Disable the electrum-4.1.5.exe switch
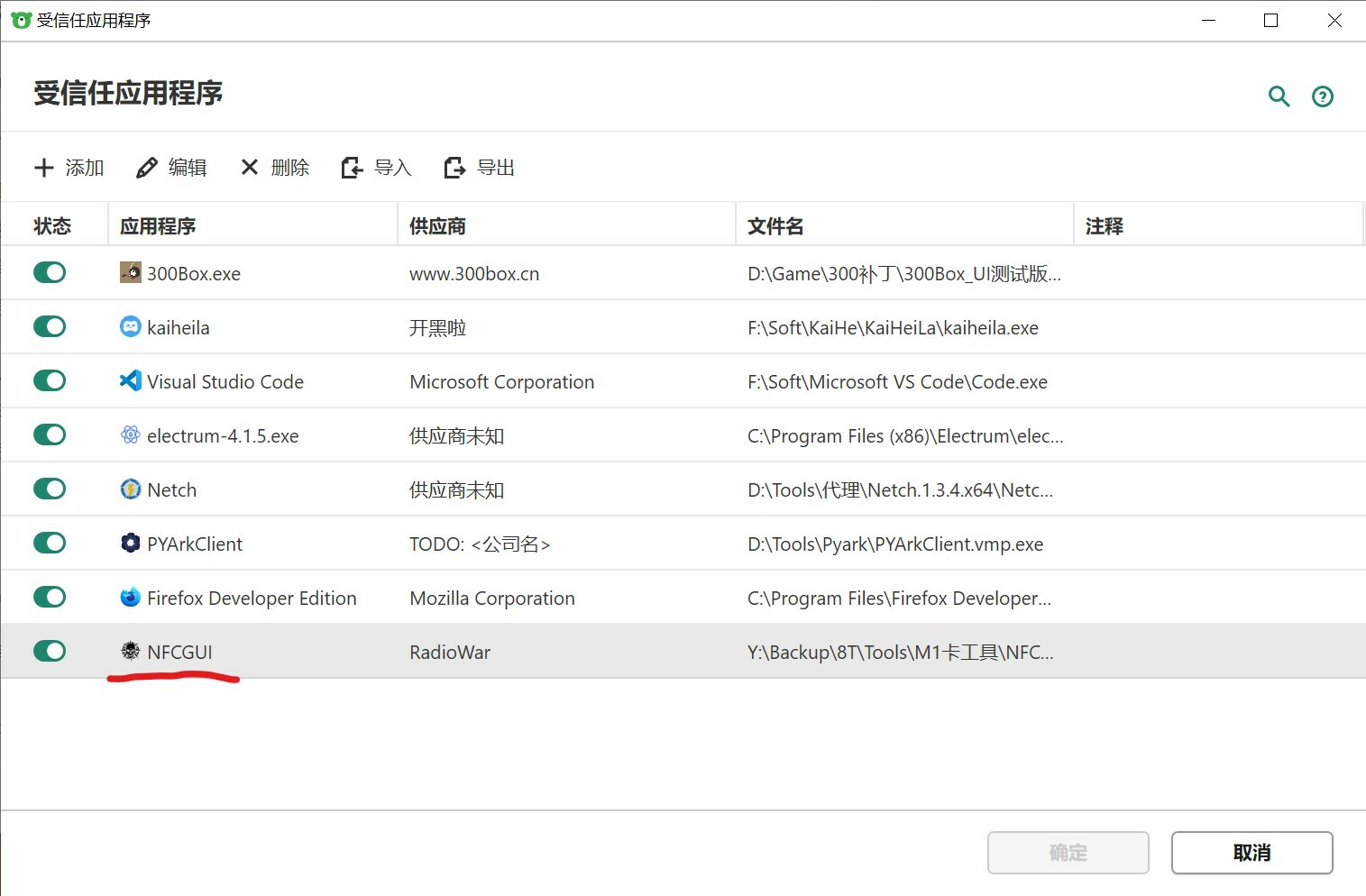1366x896 pixels. click(50, 434)
